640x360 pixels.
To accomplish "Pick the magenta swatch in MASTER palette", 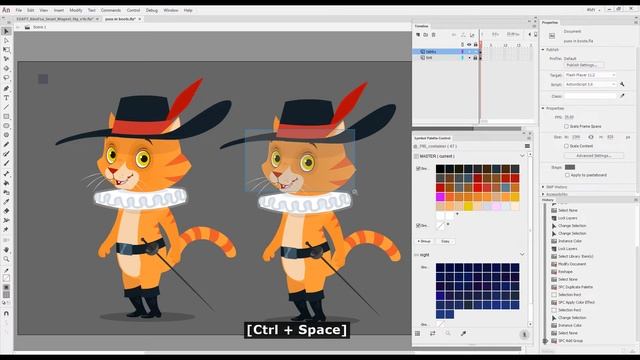I will click(440, 197).
